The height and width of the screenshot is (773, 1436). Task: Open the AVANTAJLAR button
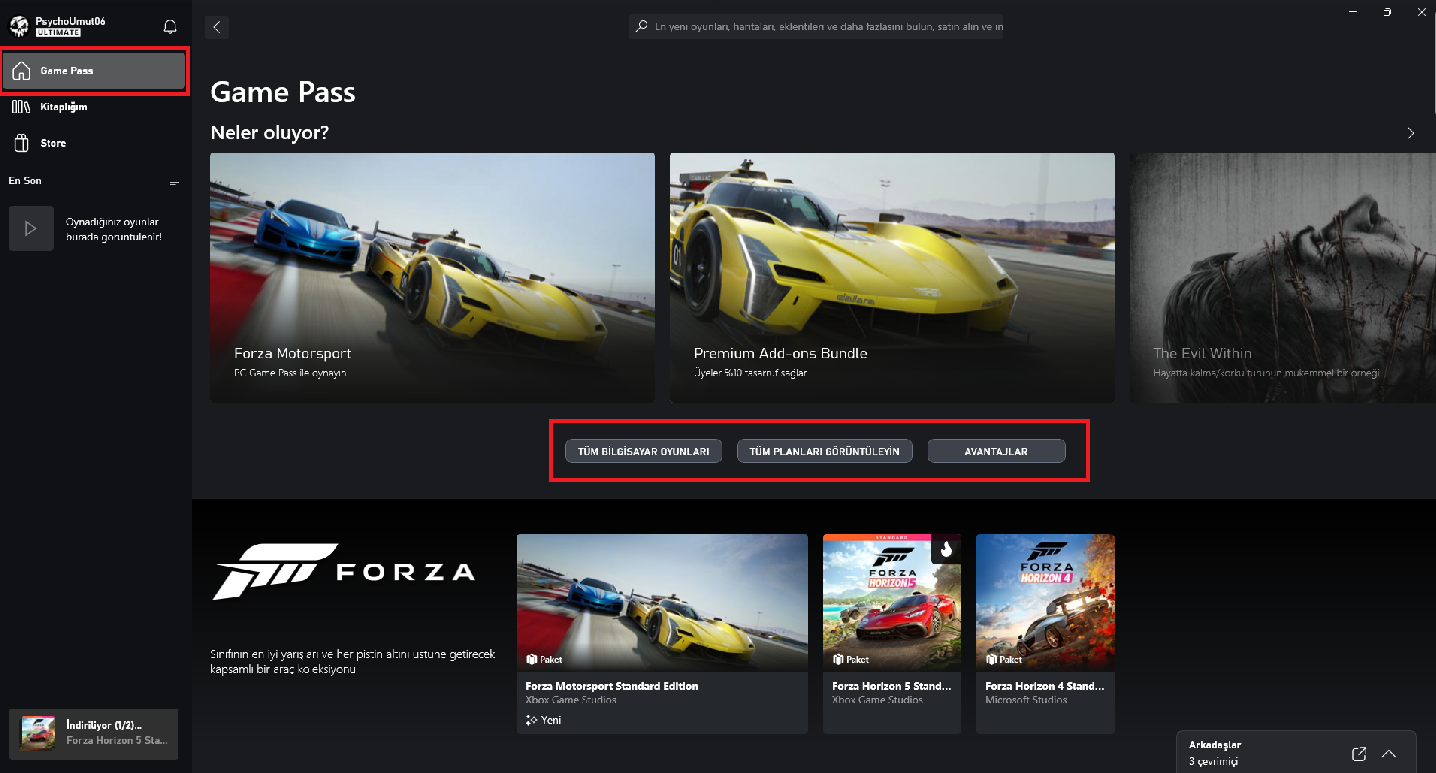(997, 451)
